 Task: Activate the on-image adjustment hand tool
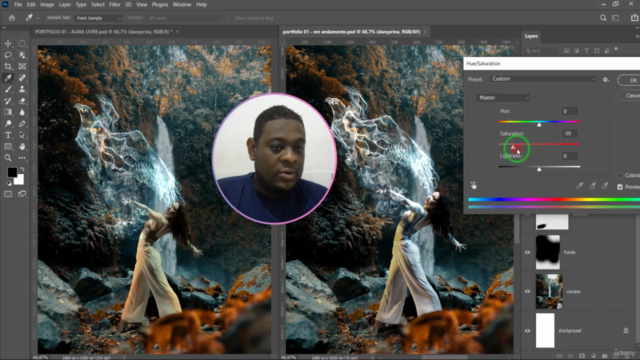pos(473,186)
